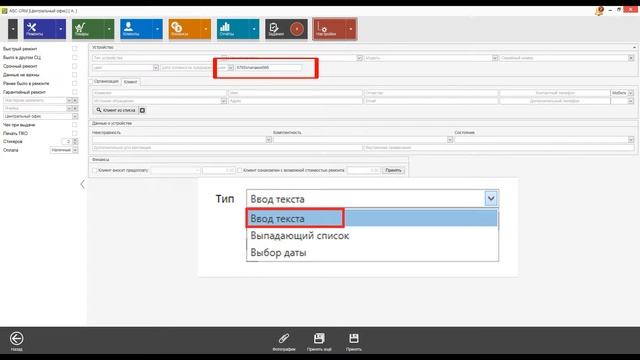Open the Комплектность dropdown arrow
This screenshot has height=360, width=640.
pos(450,140)
